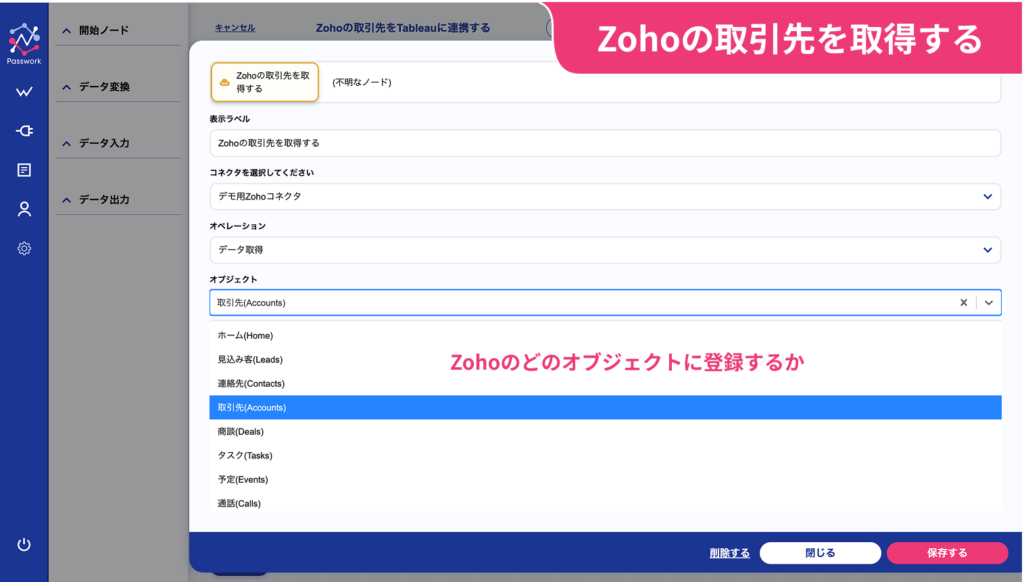
Task: Select 通話(Calls) from the object list
Action: [x=605, y=504]
